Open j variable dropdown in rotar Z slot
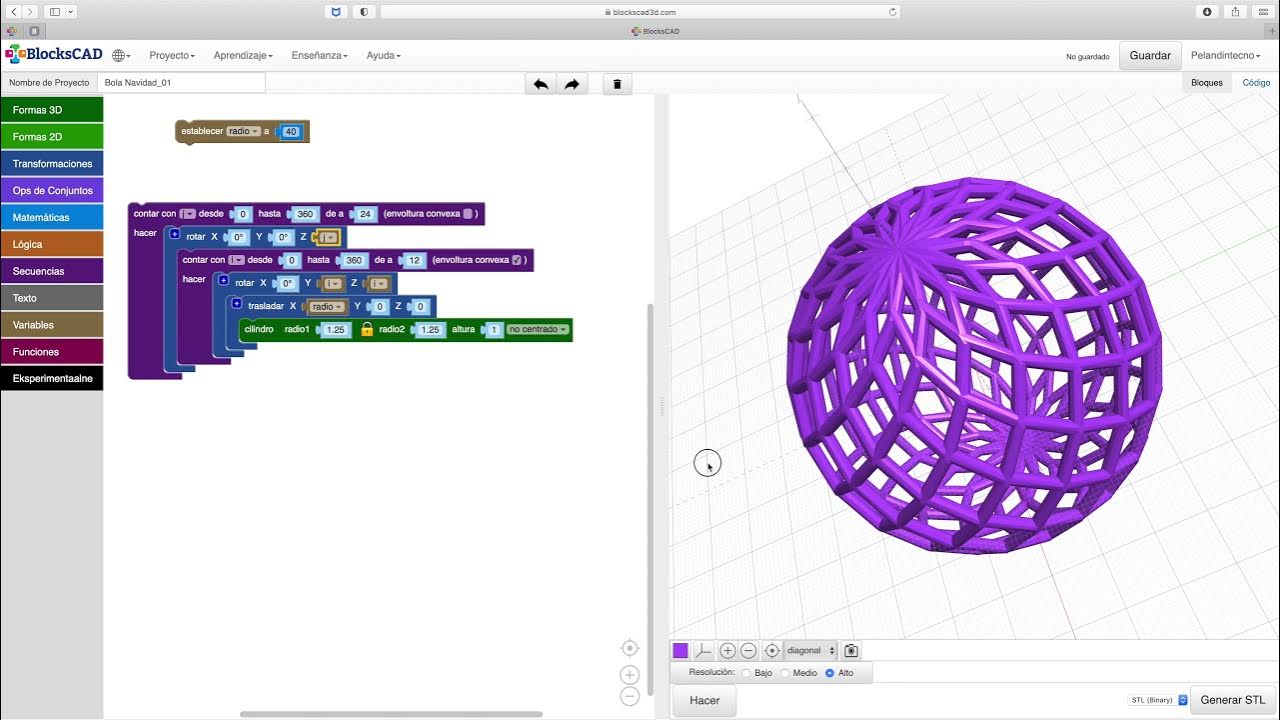 pyautogui.click(x=327, y=237)
